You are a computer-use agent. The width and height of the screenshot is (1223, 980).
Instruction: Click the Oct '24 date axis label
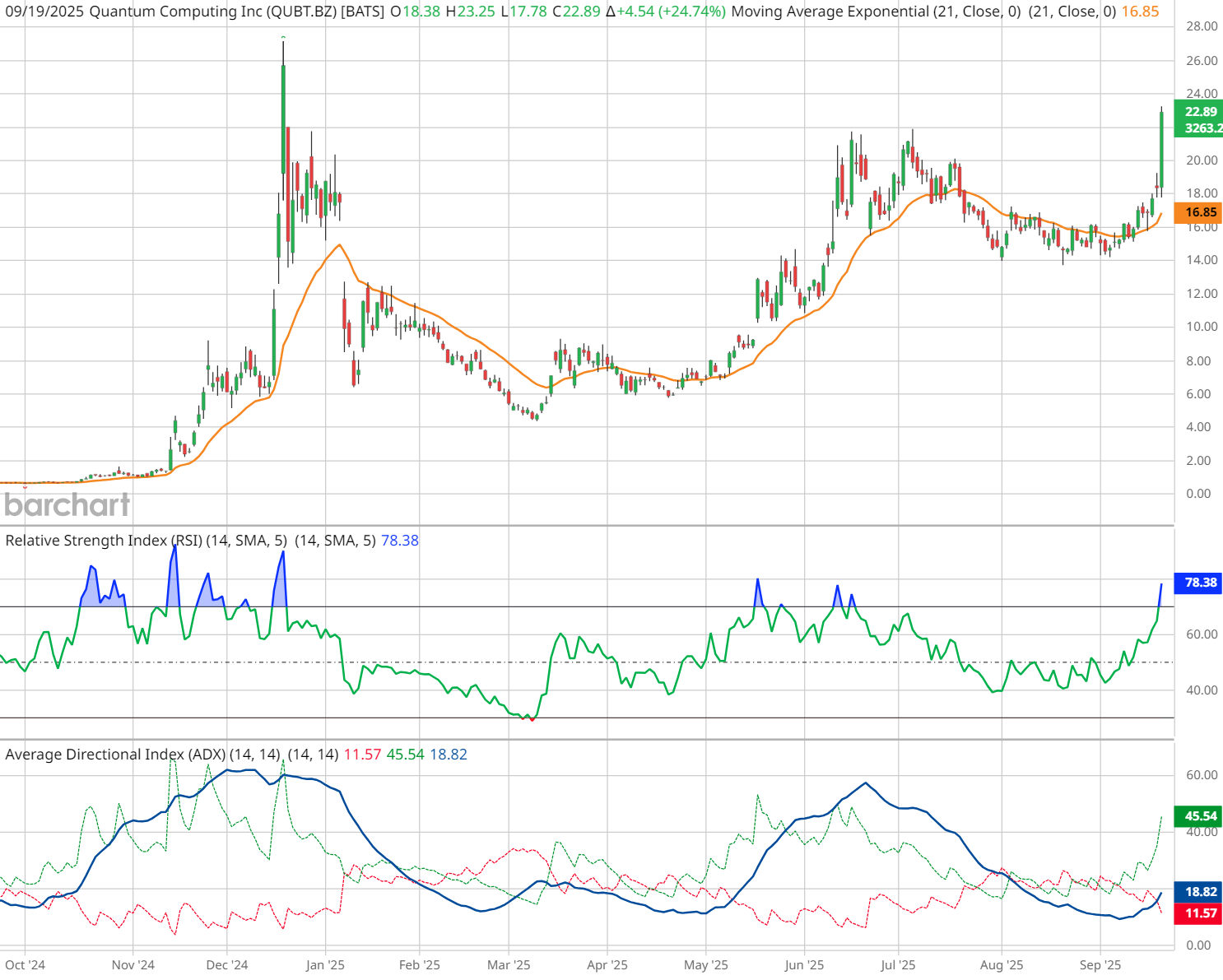tap(25, 965)
